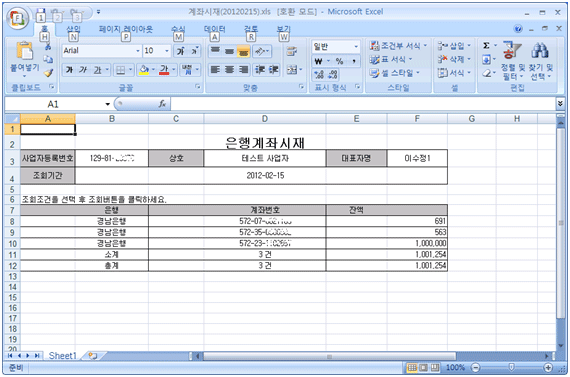Click the percent style icon

339,61
